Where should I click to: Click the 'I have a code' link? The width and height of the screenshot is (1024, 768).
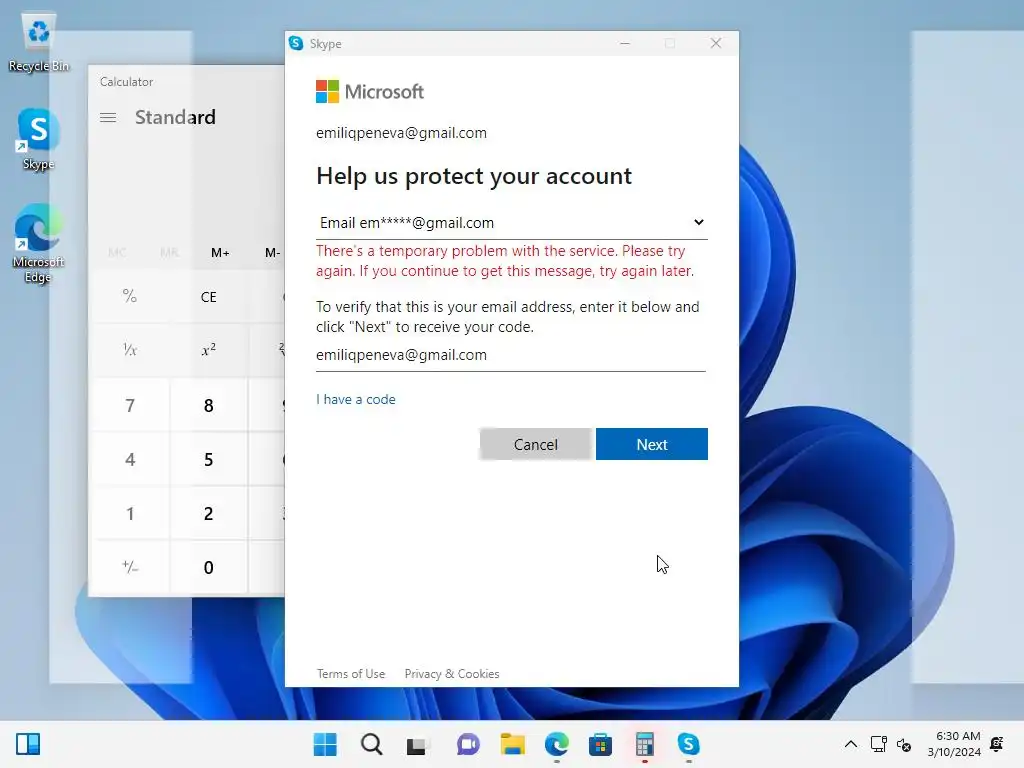[x=356, y=399]
